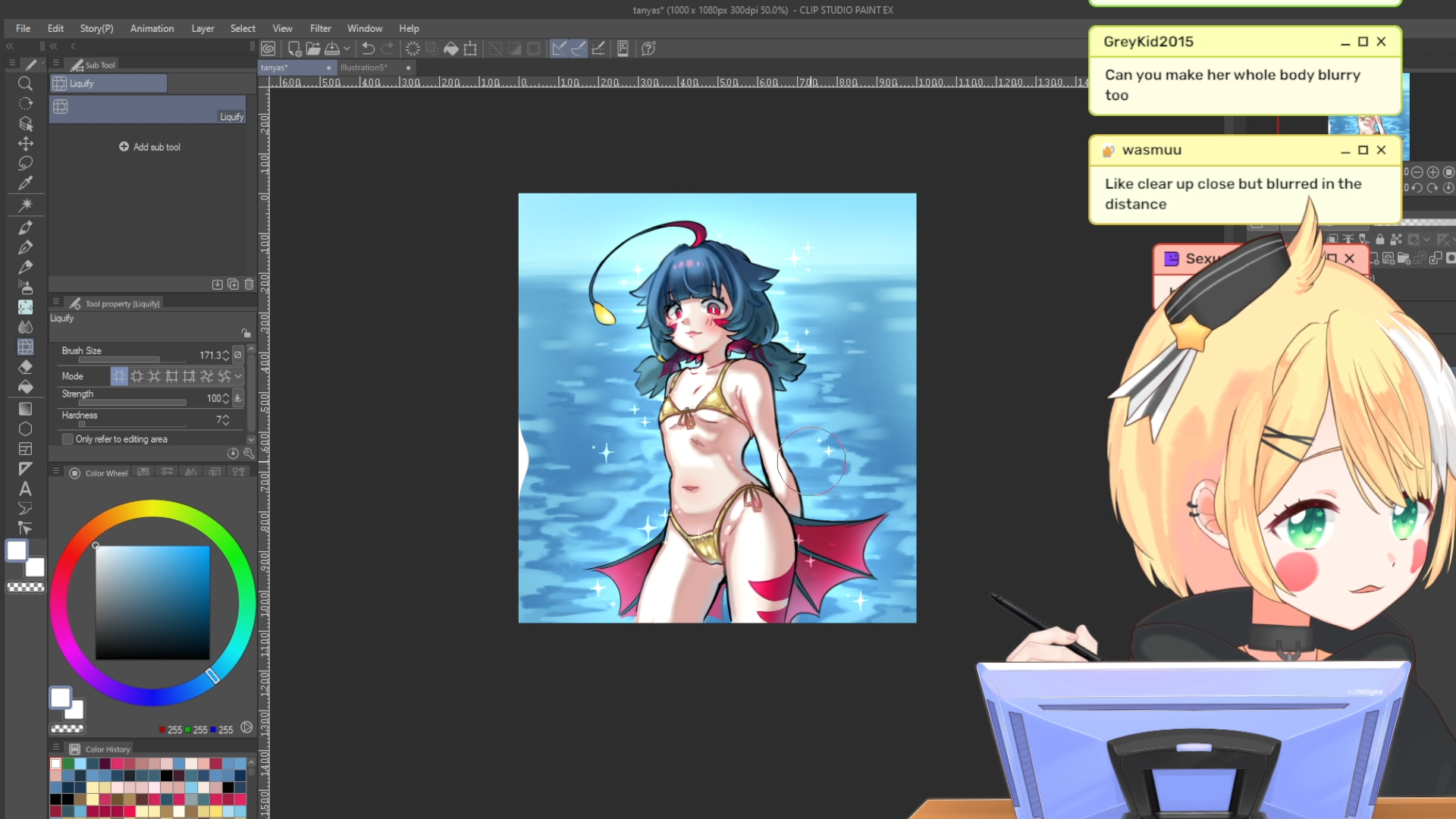Select the Gradient tool
This screenshot has height=819, width=1456.
click(25, 409)
